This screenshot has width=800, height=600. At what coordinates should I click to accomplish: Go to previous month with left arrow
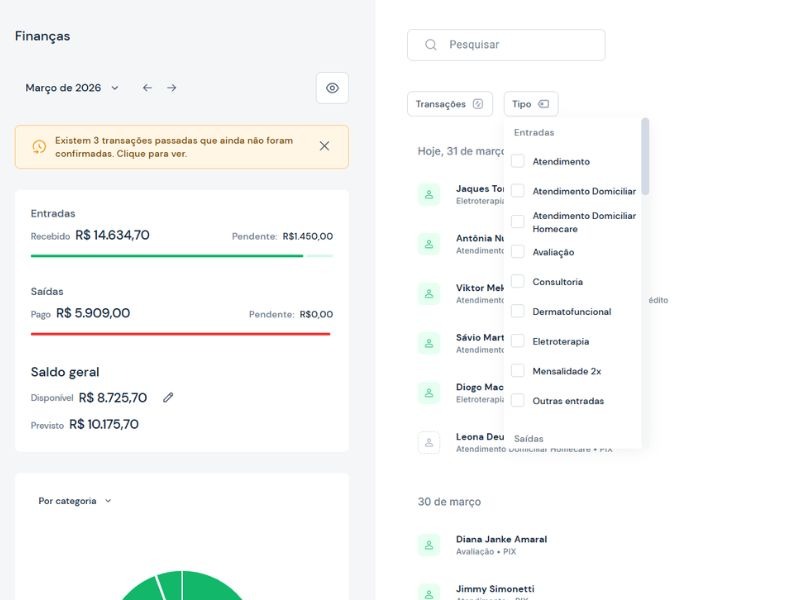coord(147,88)
